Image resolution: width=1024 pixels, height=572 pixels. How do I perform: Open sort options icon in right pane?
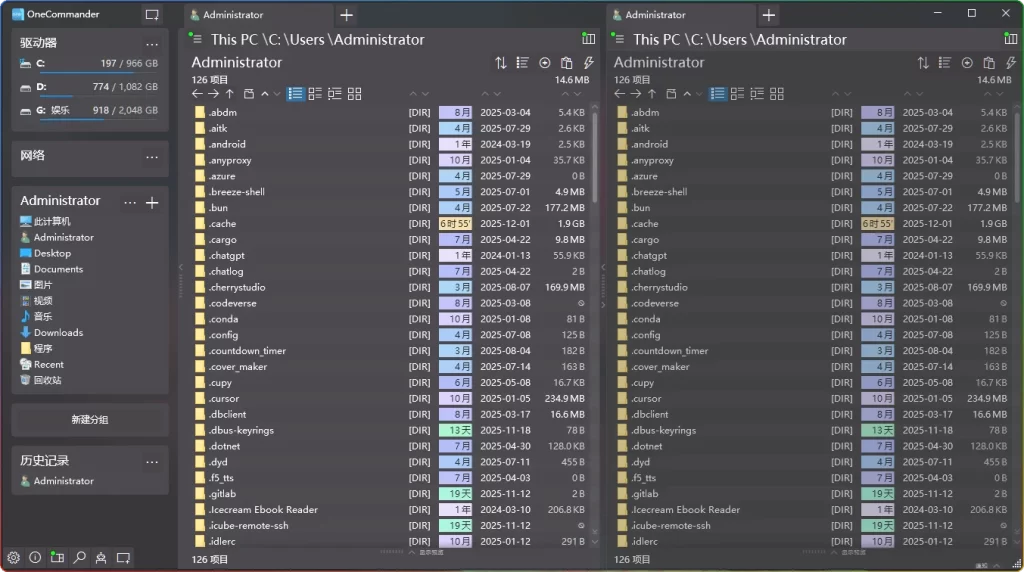pos(923,63)
